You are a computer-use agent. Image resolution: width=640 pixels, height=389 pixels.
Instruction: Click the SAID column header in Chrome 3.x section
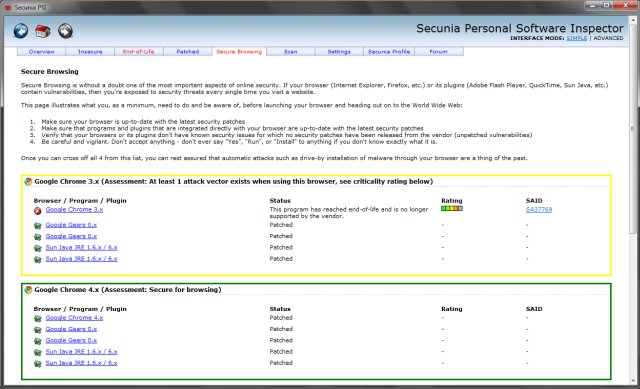[x=534, y=201]
